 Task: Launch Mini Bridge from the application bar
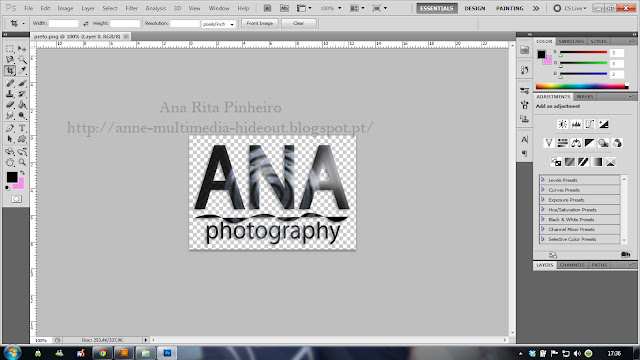pyautogui.click(x=284, y=8)
